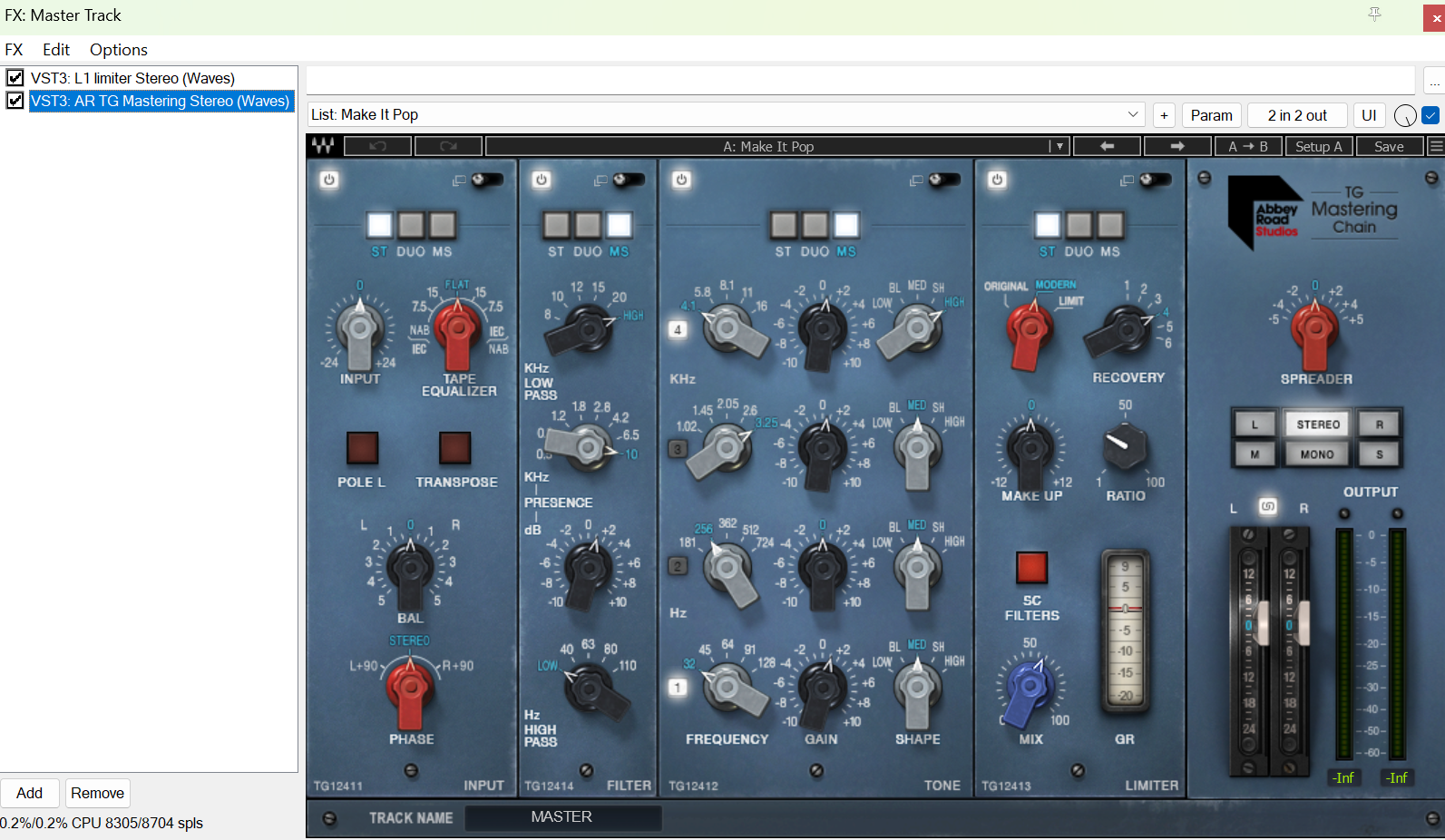This screenshot has width=1445, height=840.
Task: Click the Remove button
Action: (x=98, y=793)
